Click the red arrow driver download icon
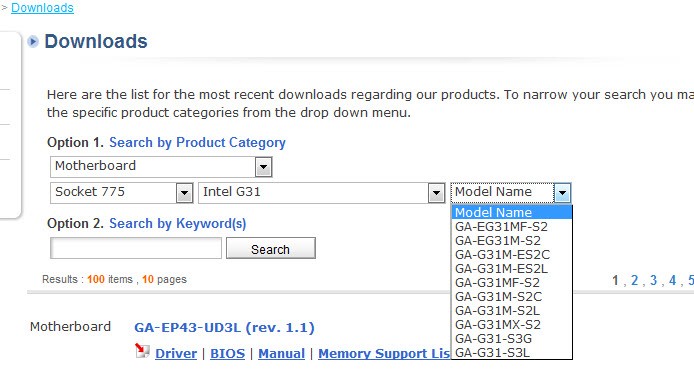This screenshot has width=694, height=384. [x=142, y=350]
